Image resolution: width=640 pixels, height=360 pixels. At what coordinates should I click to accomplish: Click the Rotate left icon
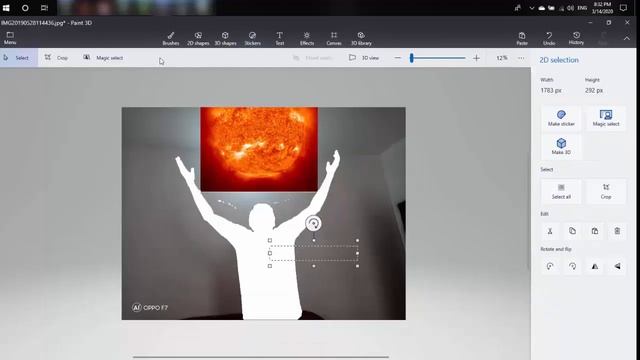(x=550, y=266)
